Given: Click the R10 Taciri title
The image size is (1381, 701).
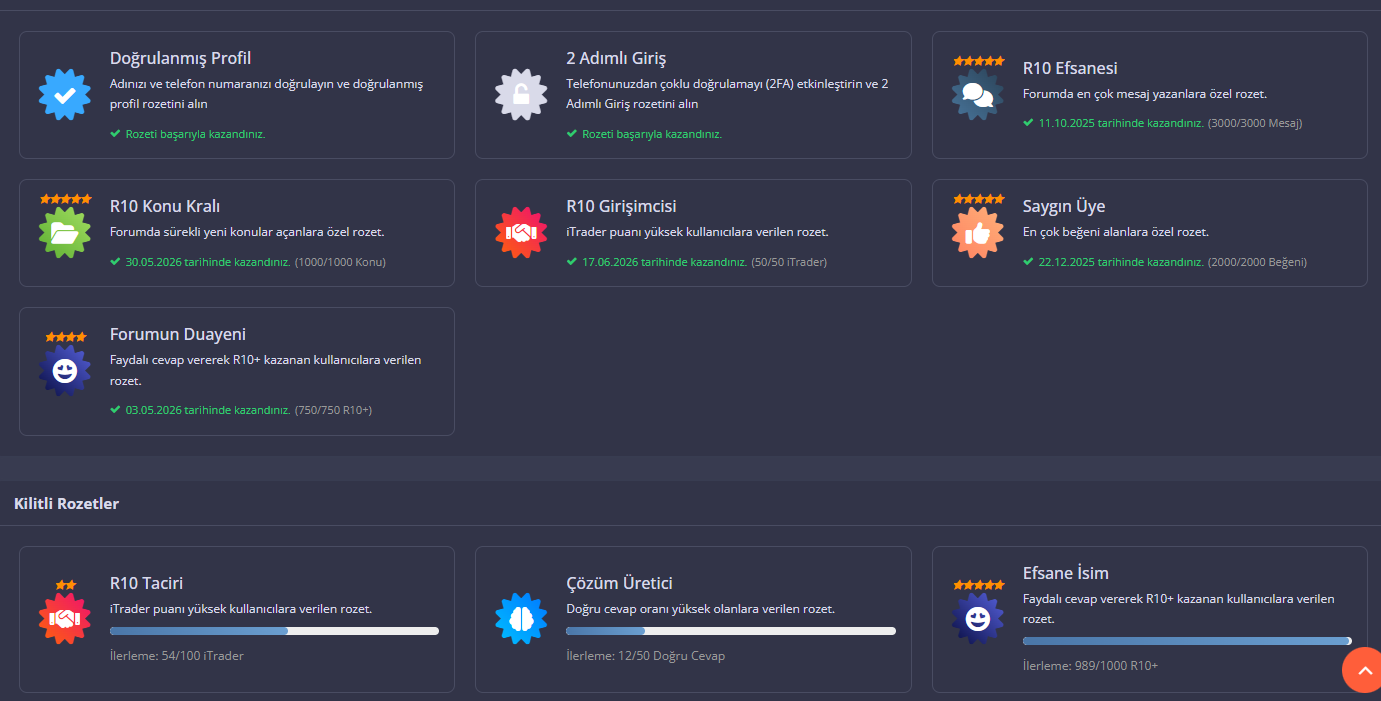Looking at the screenshot, I should point(146,582).
